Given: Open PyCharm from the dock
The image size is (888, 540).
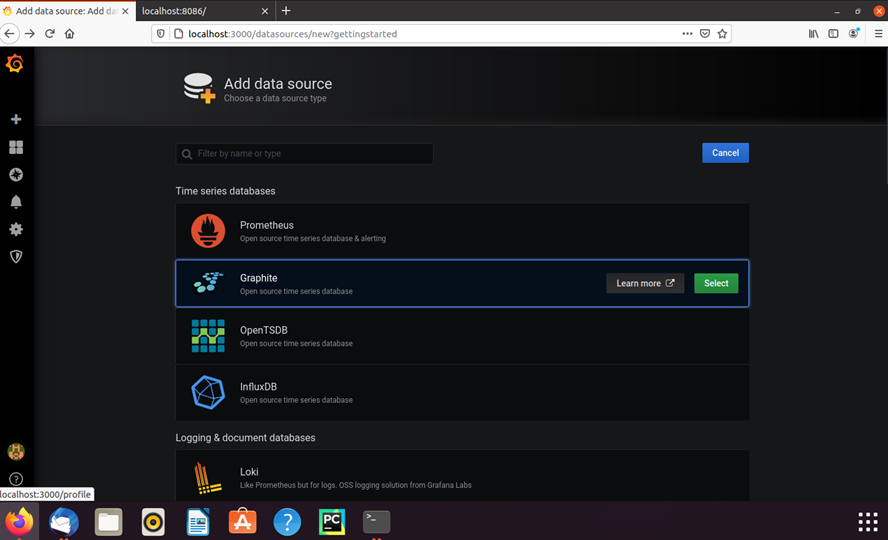Looking at the screenshot, I should click(332, 521).
